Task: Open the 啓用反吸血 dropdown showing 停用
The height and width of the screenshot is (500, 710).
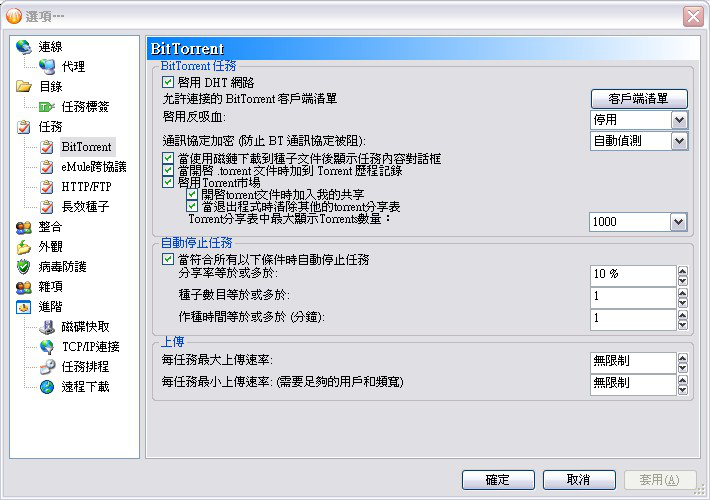Action: (x=679, y=120)
